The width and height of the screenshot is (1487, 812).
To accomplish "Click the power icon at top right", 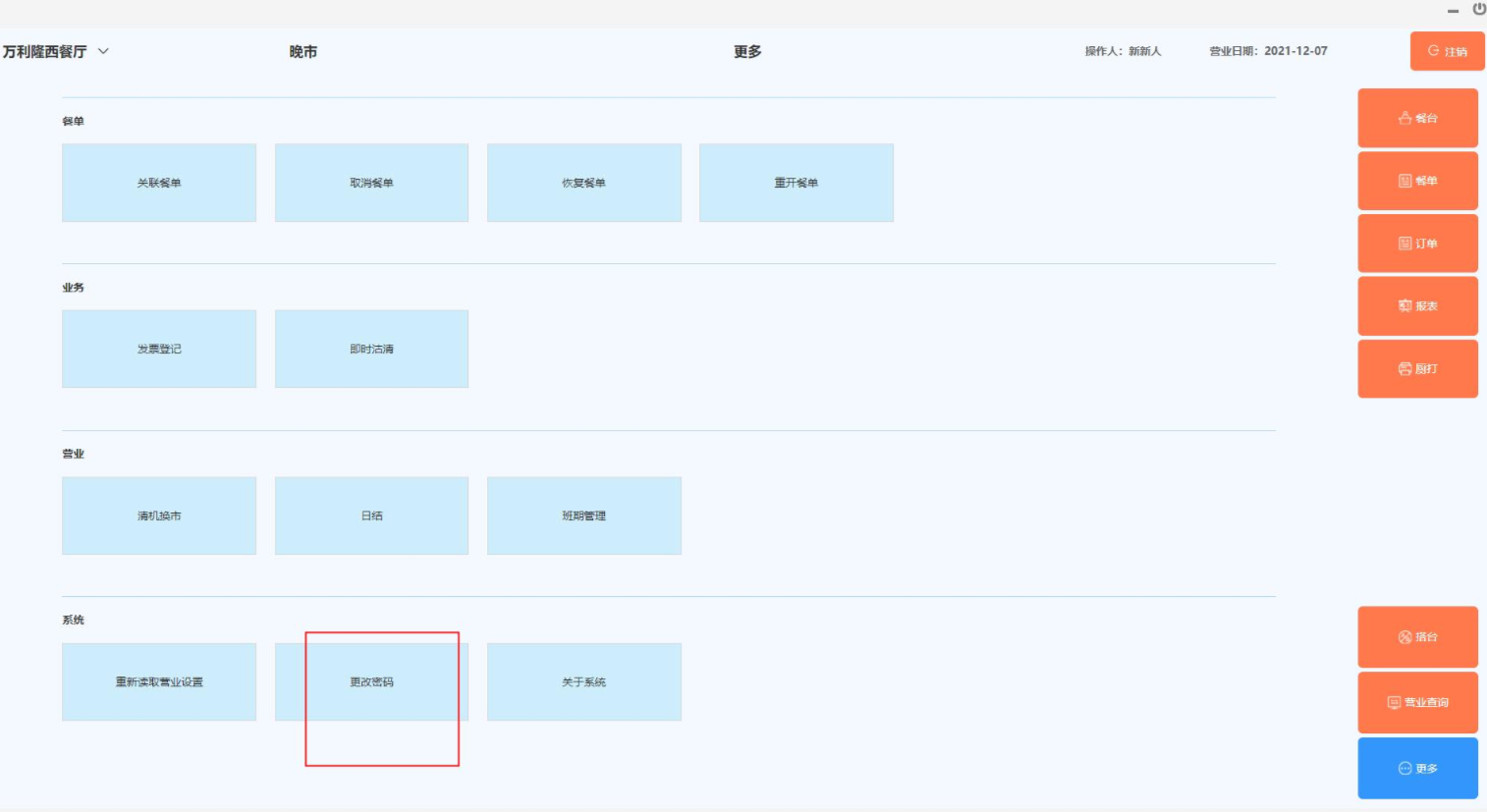I will 1478,9.
